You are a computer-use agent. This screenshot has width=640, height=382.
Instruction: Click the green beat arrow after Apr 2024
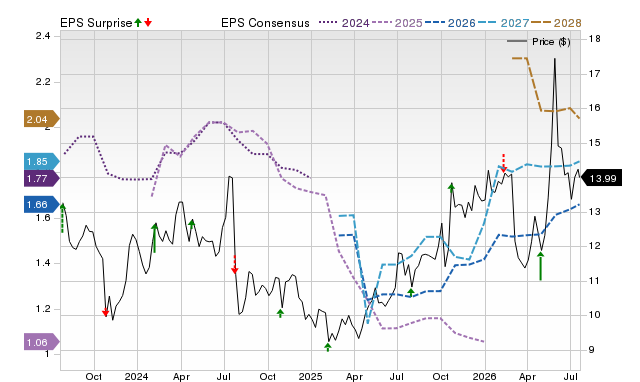tap(191, 224)
